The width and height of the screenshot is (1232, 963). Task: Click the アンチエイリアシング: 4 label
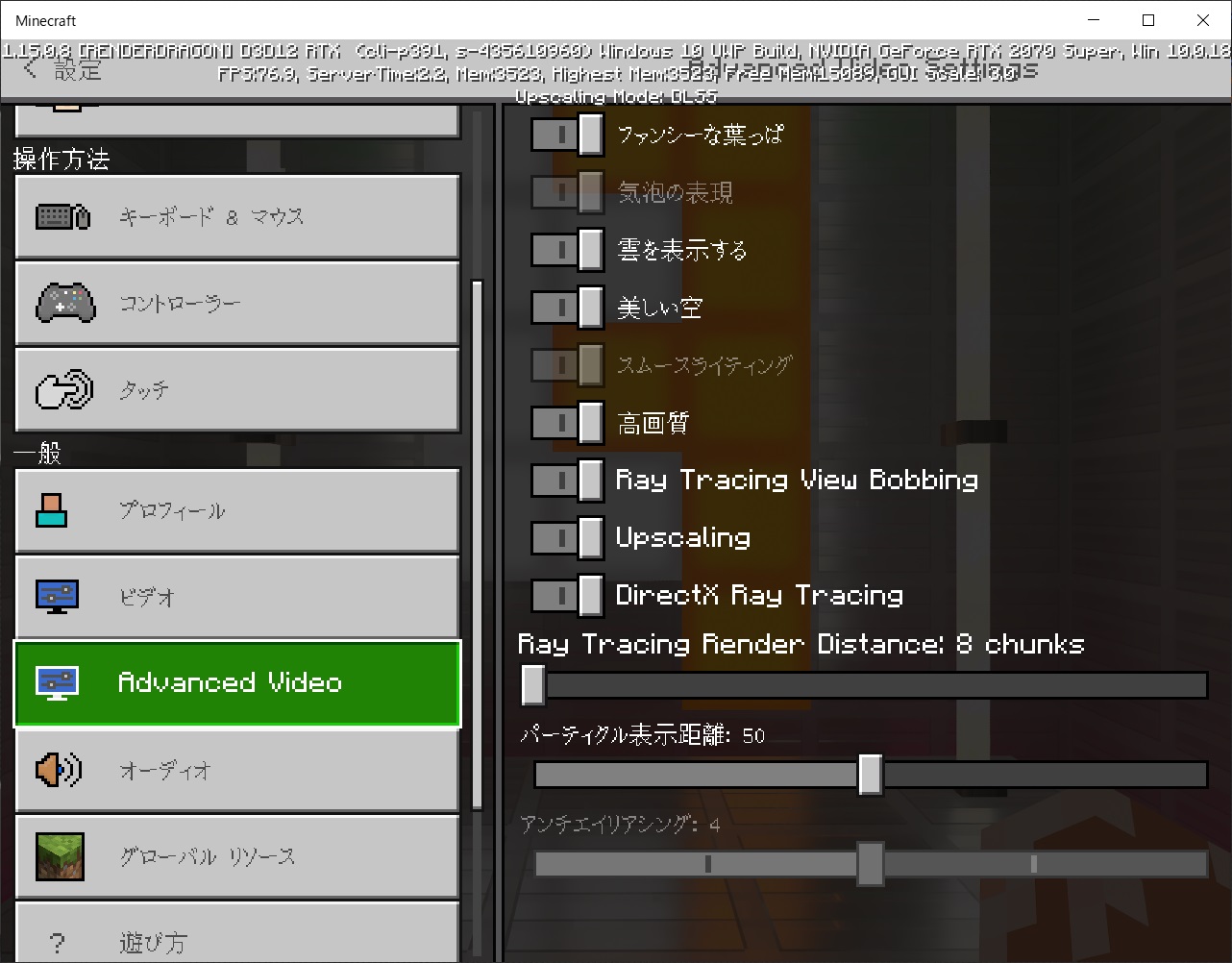(620, 824)
